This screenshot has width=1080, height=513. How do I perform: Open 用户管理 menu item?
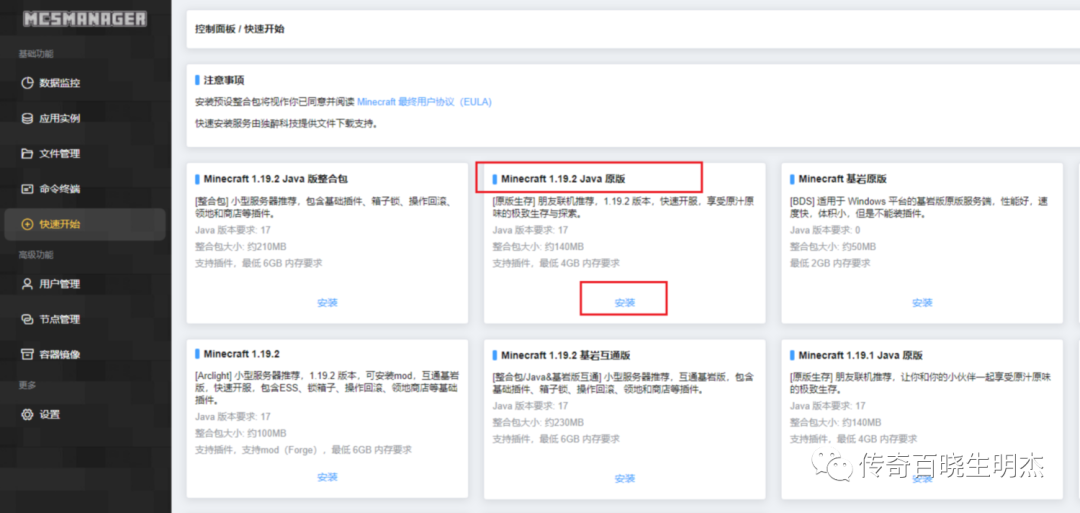pyautogui.click(x=85, y=284)
